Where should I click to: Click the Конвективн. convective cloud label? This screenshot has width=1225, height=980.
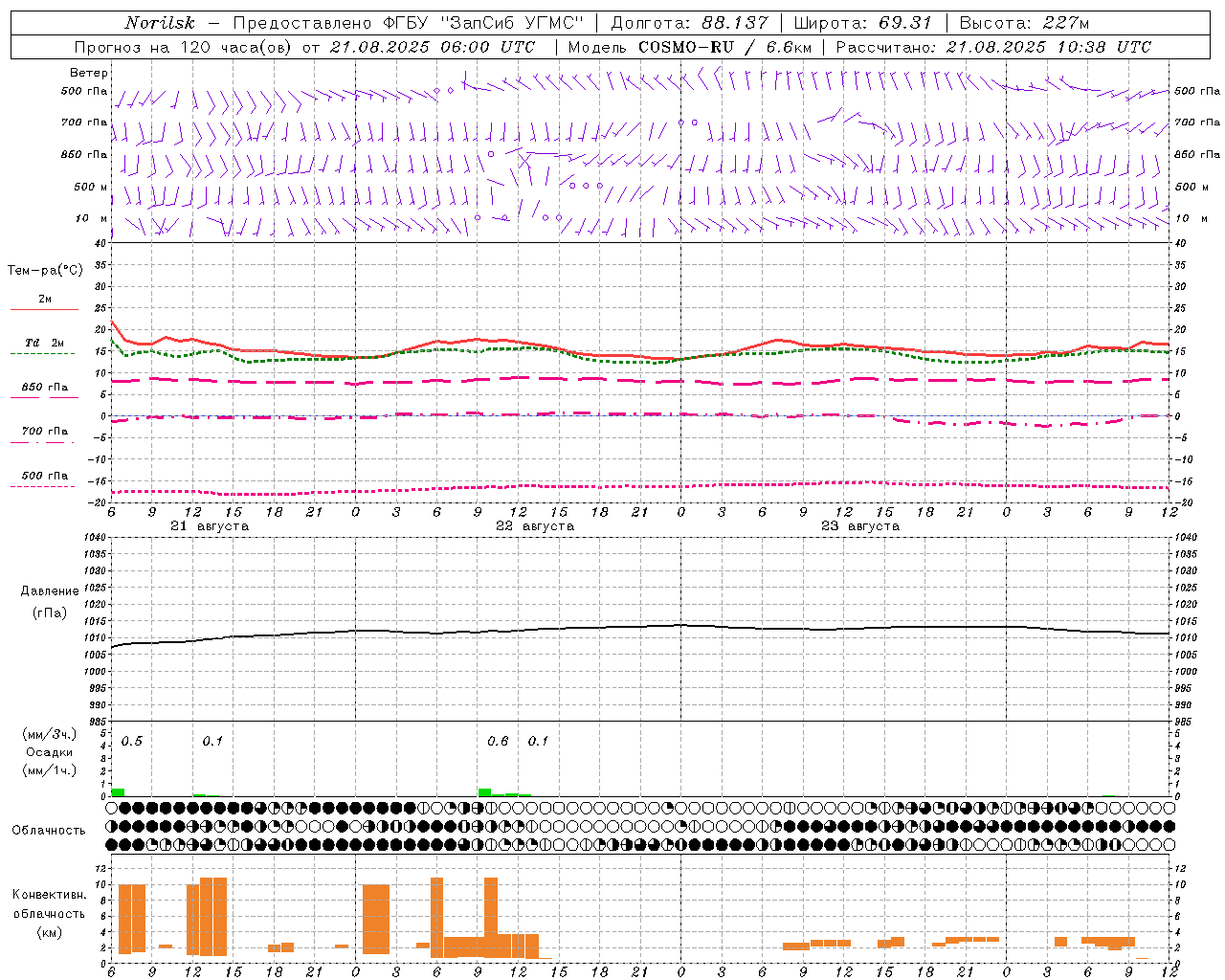49,895
